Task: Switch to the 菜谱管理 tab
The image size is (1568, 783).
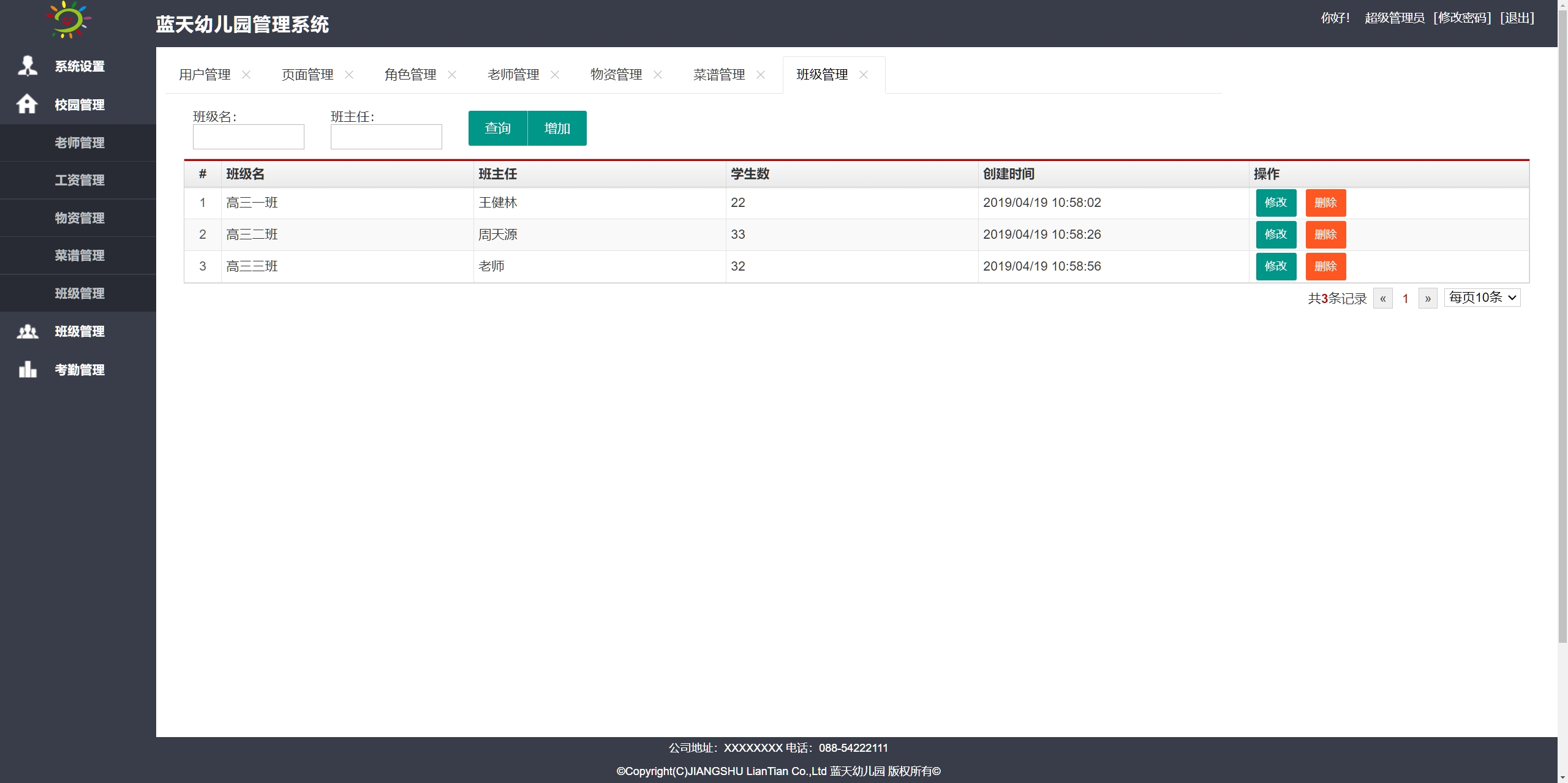Action: point(719,75)
